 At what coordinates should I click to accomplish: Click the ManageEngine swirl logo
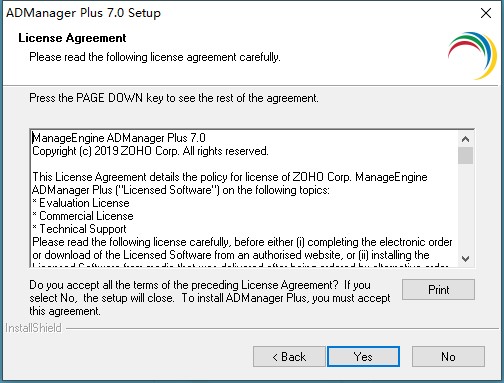[x=473, y=55]
